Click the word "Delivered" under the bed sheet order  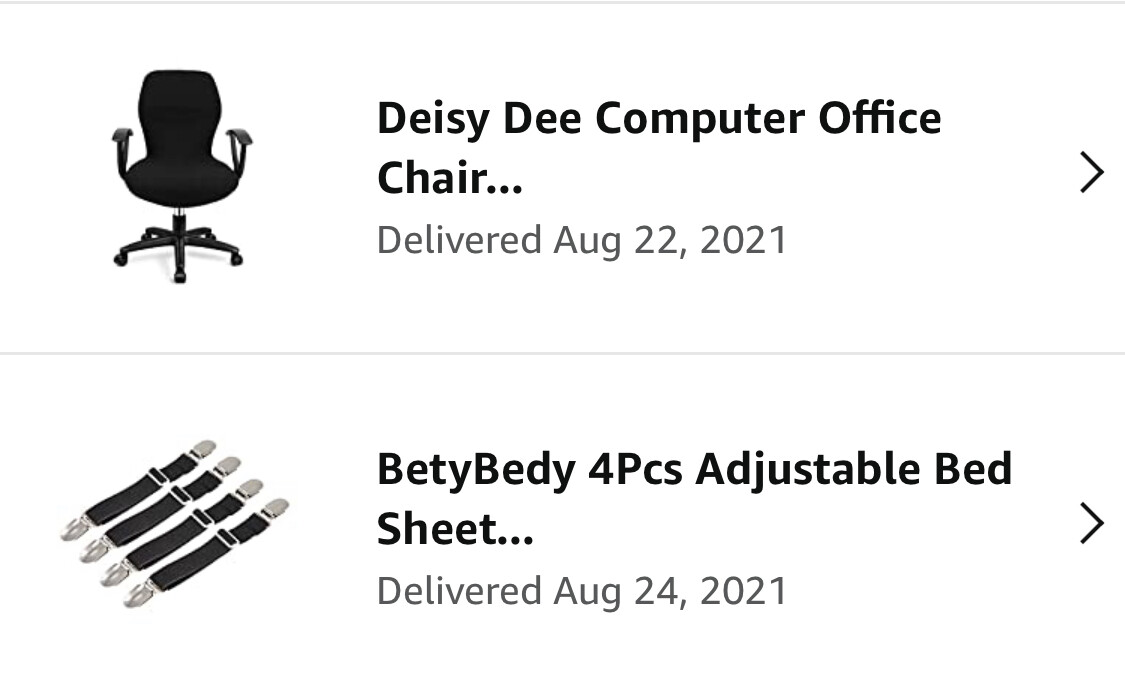(459, 590)
